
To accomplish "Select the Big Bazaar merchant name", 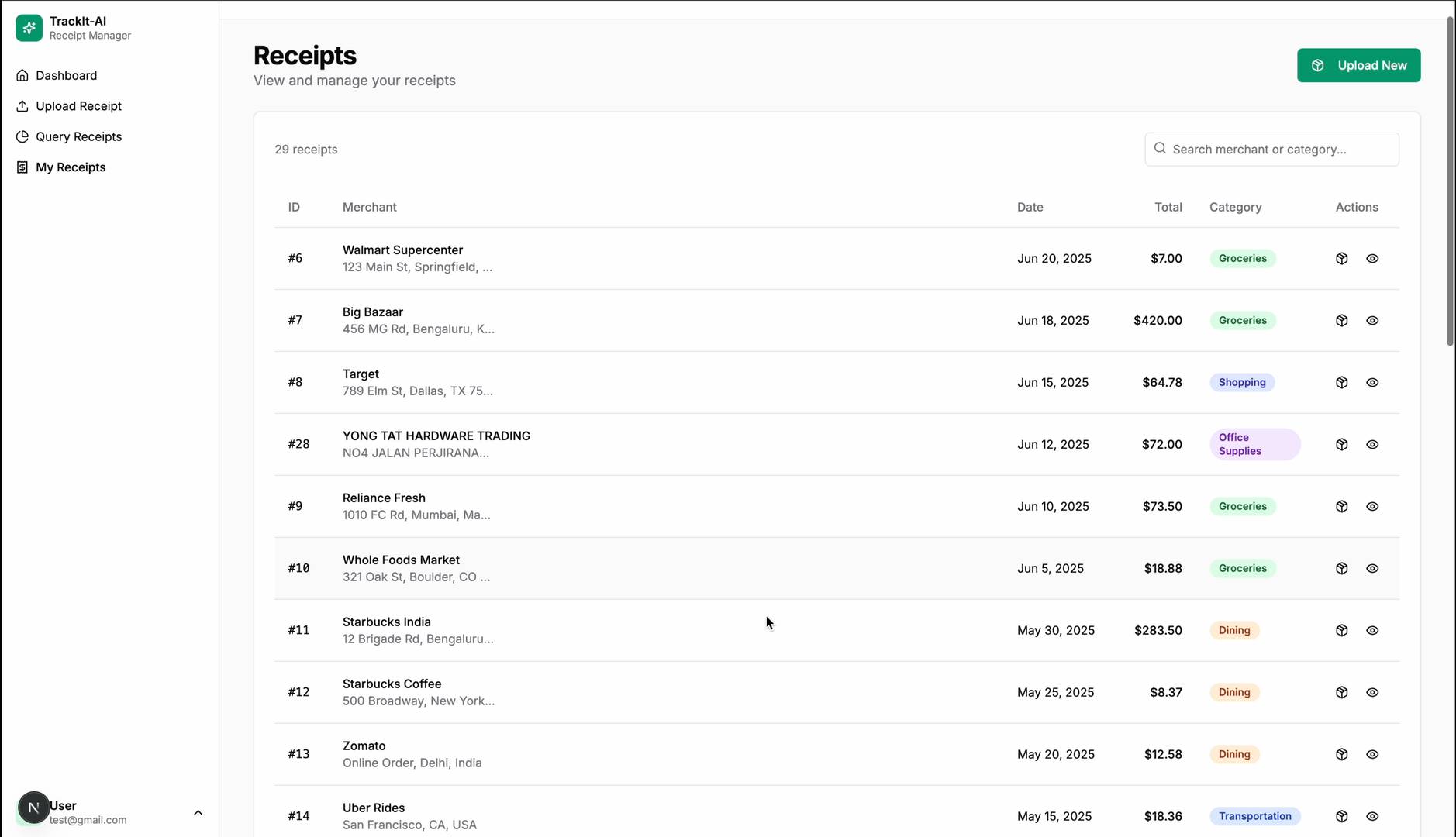I will (x=373, y=312).
